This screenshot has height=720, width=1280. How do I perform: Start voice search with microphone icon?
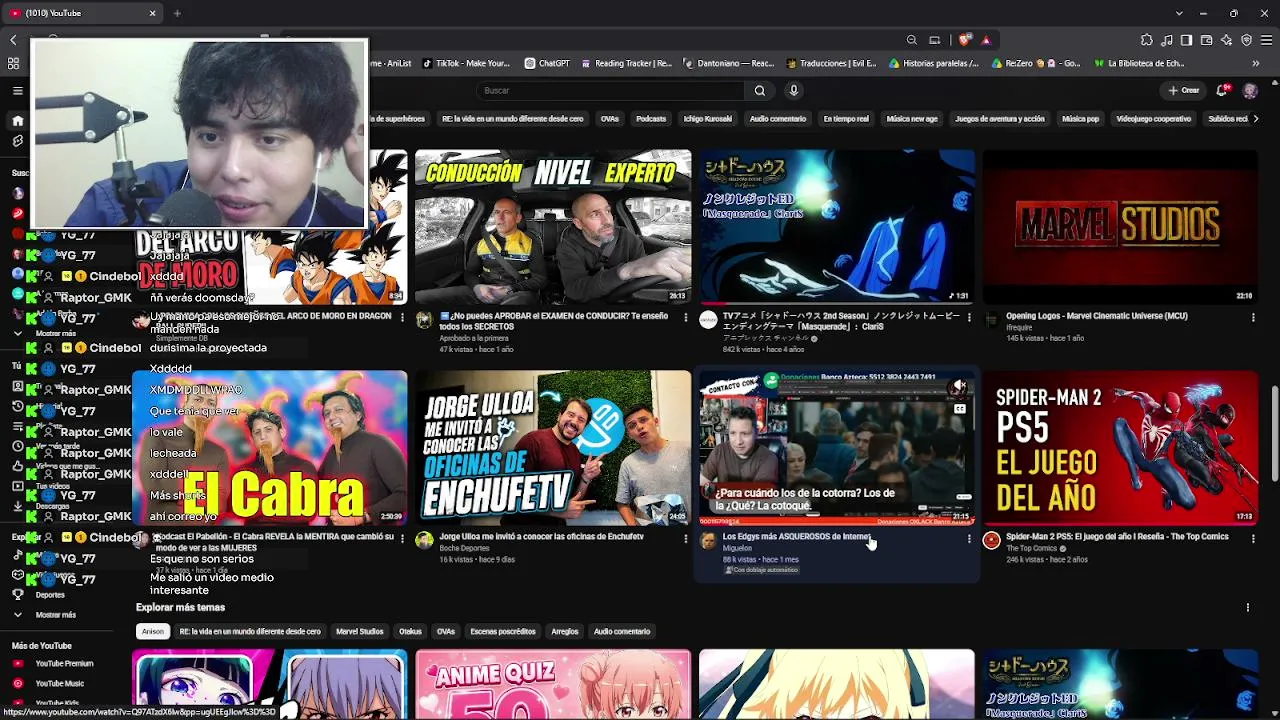(x=794, y=91)
